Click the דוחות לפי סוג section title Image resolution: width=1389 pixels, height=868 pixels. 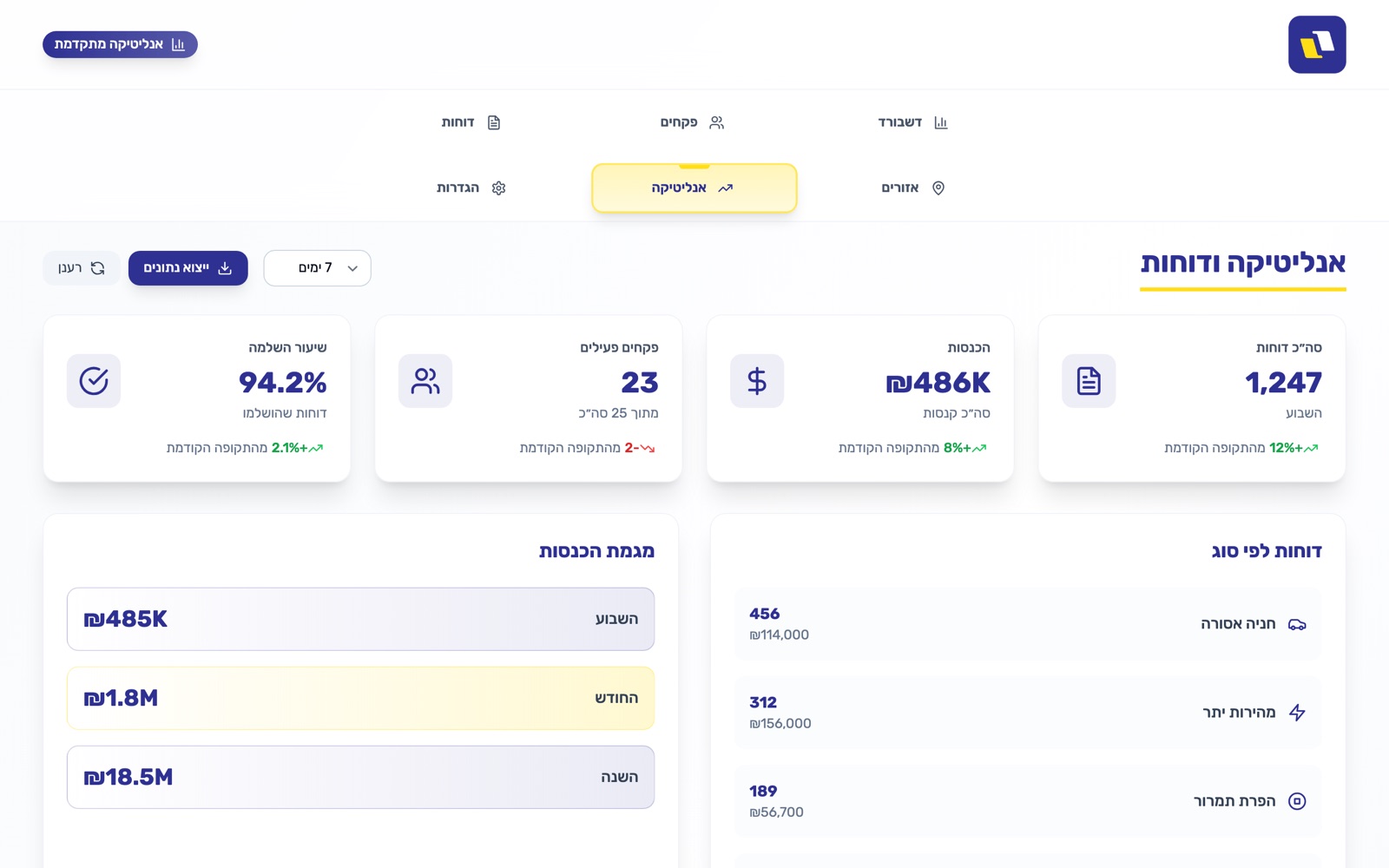pyautogui.click(x=1267, y=551)
